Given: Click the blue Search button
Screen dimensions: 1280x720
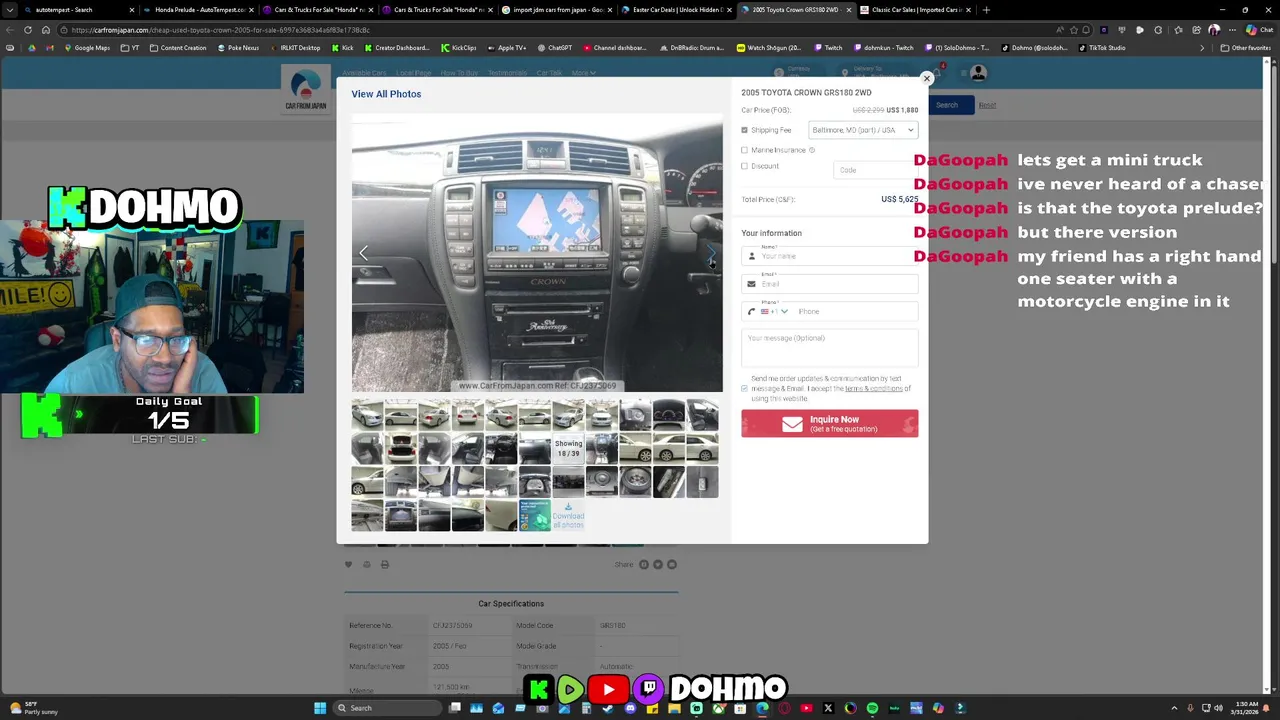Looking at the screenshot, I should pyautogui.click(x=947, y=105).
